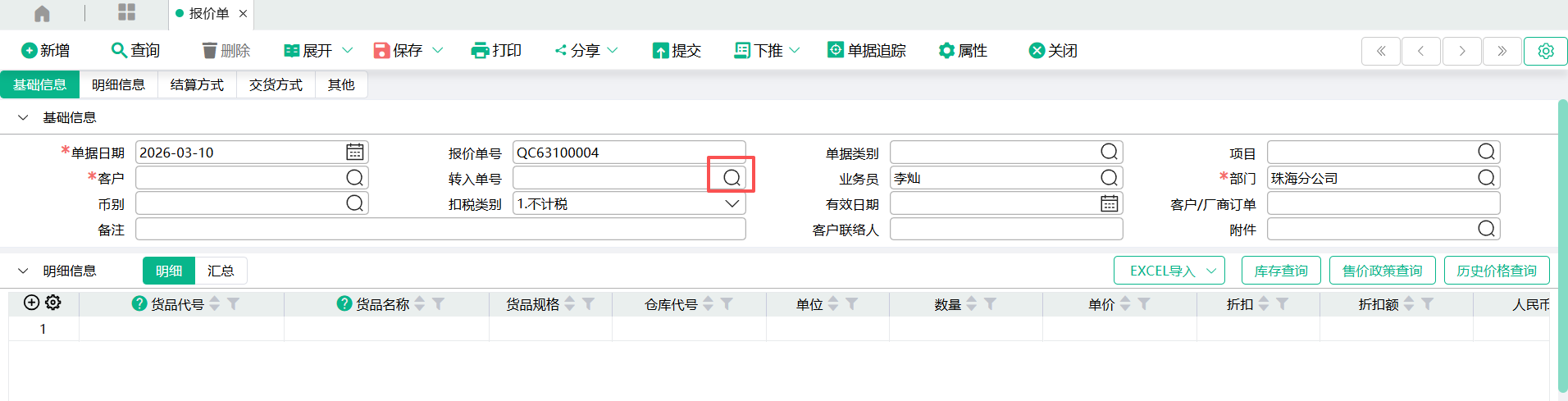The height and width of the screenshot is (401, 1568).
Task: Click search icon in 转入单号 field
Action: pos(732,178)
